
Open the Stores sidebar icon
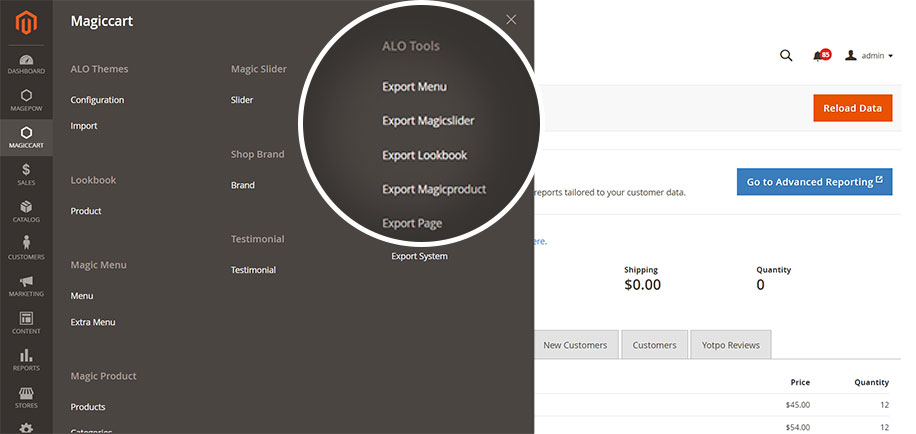pos(26,396)
